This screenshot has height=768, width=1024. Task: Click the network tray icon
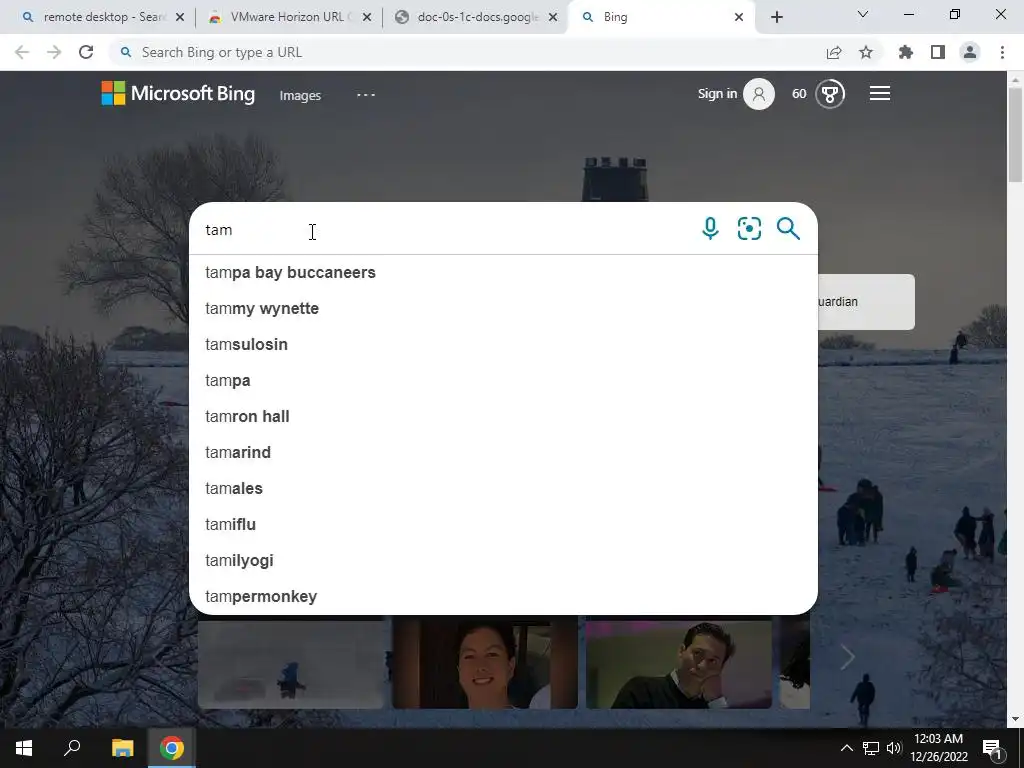click(871, 748)
